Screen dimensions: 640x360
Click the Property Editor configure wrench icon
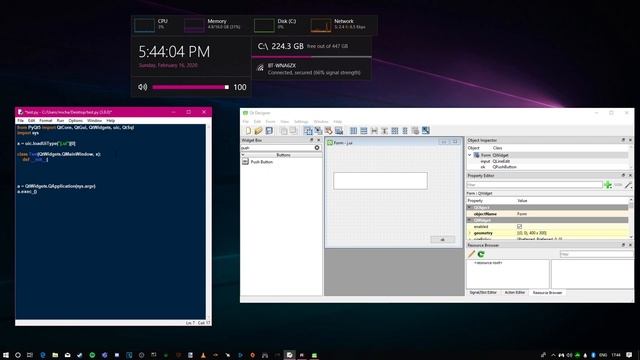point(628,185)
